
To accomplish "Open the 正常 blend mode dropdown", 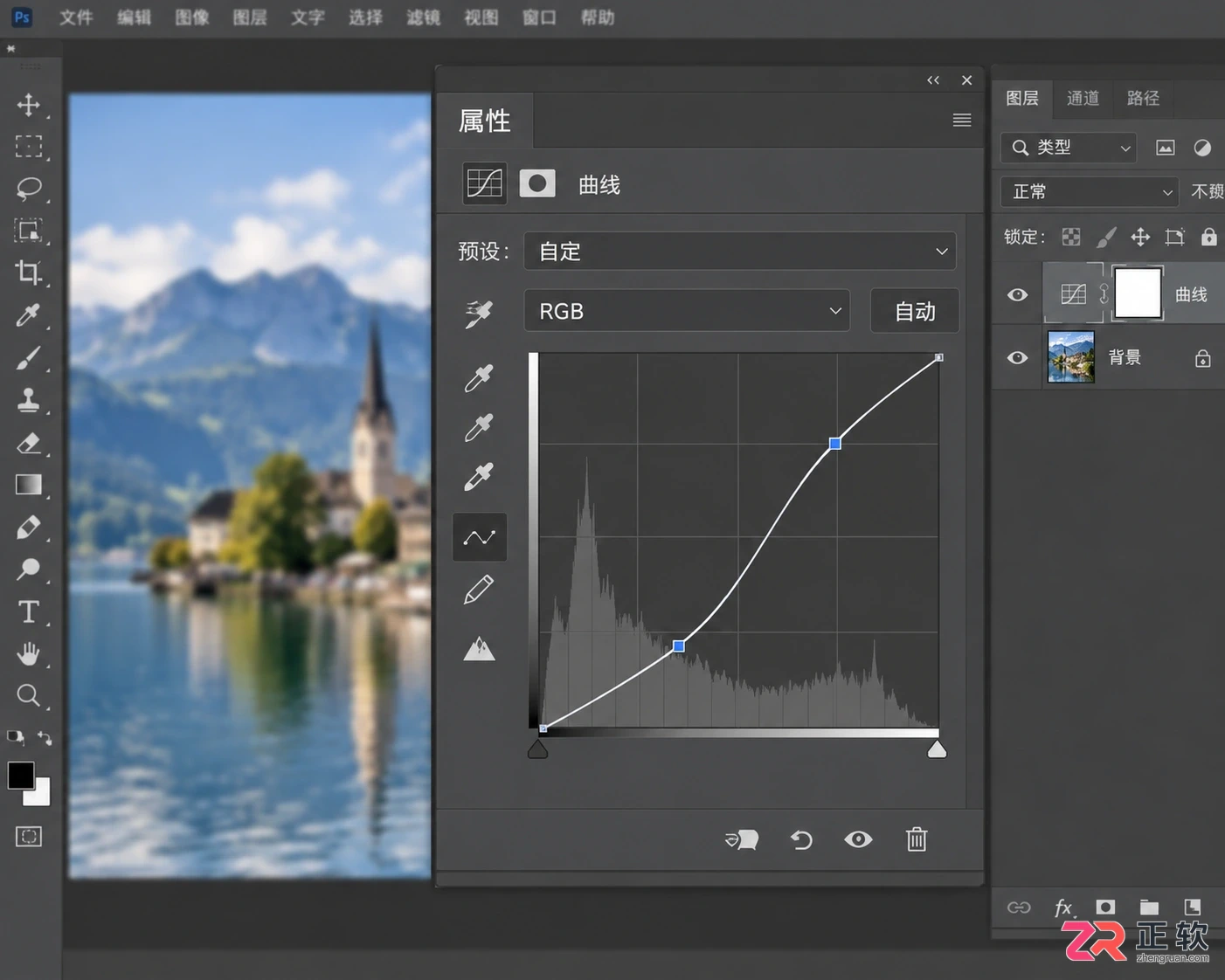I will click(1090, 191).
